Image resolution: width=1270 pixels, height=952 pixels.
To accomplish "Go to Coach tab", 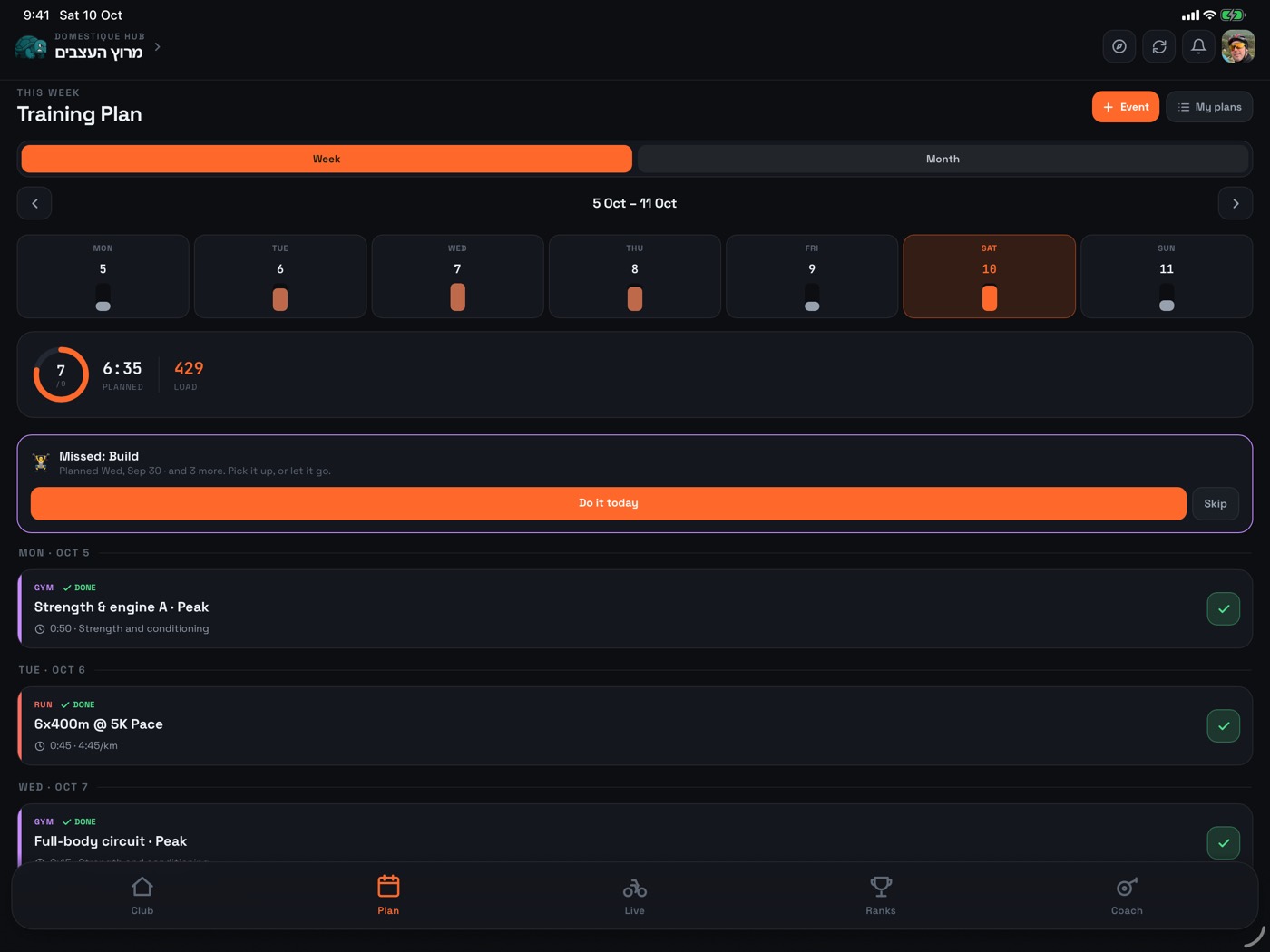I will (x=1127, y=896).
